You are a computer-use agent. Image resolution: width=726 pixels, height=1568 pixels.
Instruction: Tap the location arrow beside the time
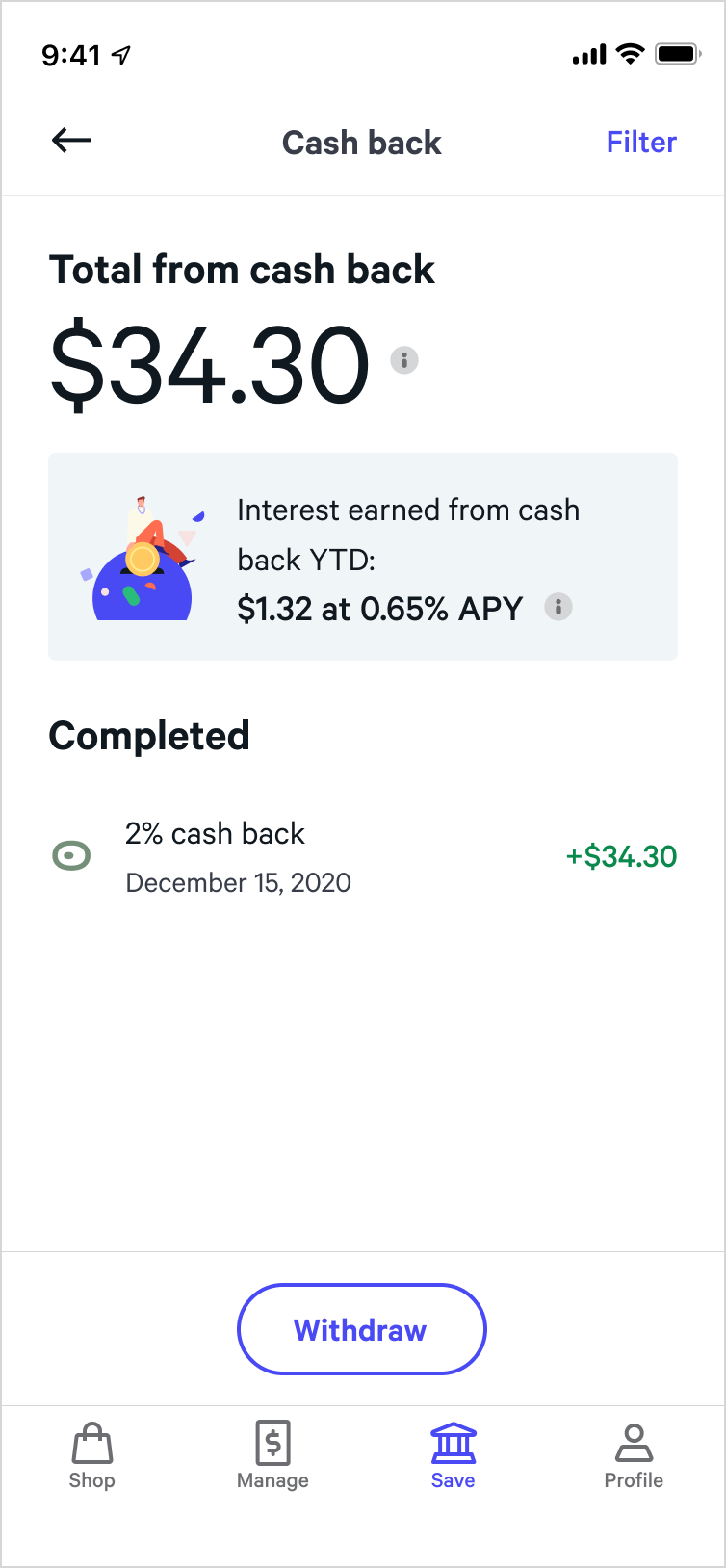pos(122,55)
